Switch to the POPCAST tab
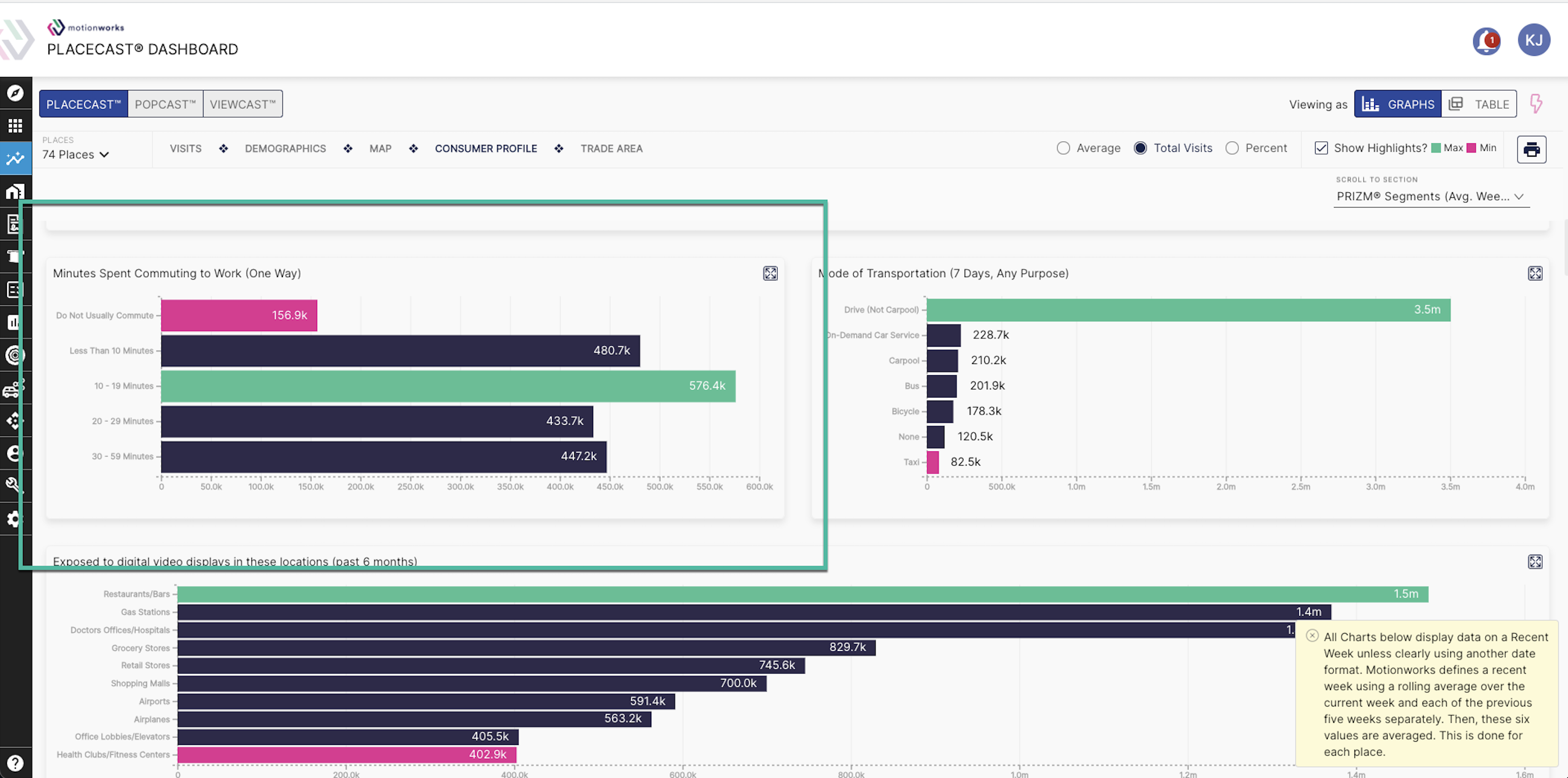Screen dimensions: 1568x778 (x=165, y=104)
